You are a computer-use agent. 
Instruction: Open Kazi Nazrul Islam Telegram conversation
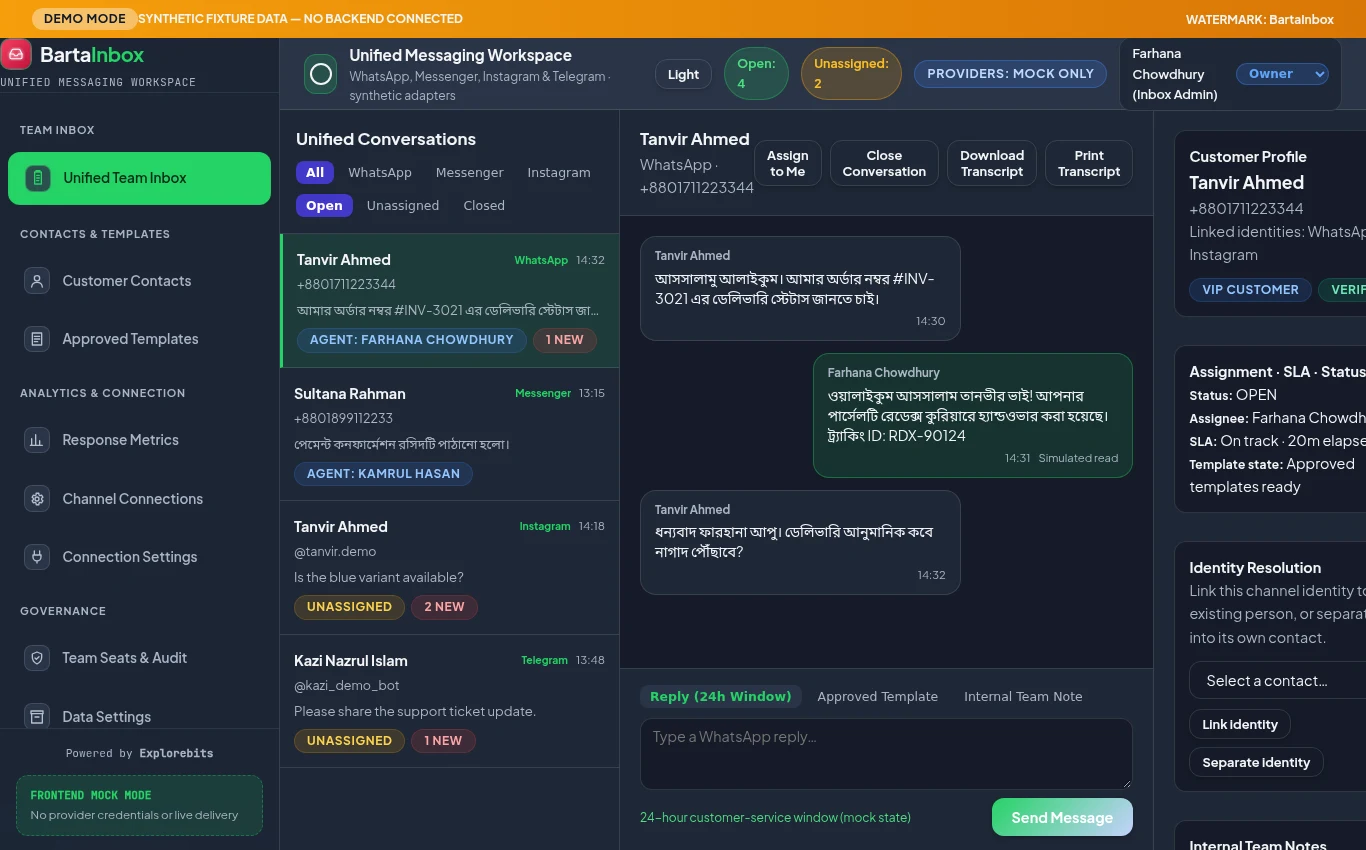450,701
